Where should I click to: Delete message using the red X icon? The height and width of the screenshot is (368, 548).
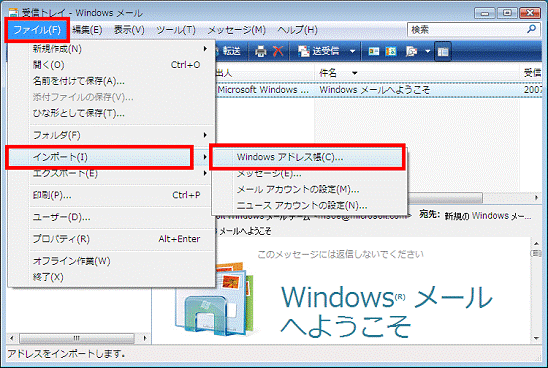278,51
